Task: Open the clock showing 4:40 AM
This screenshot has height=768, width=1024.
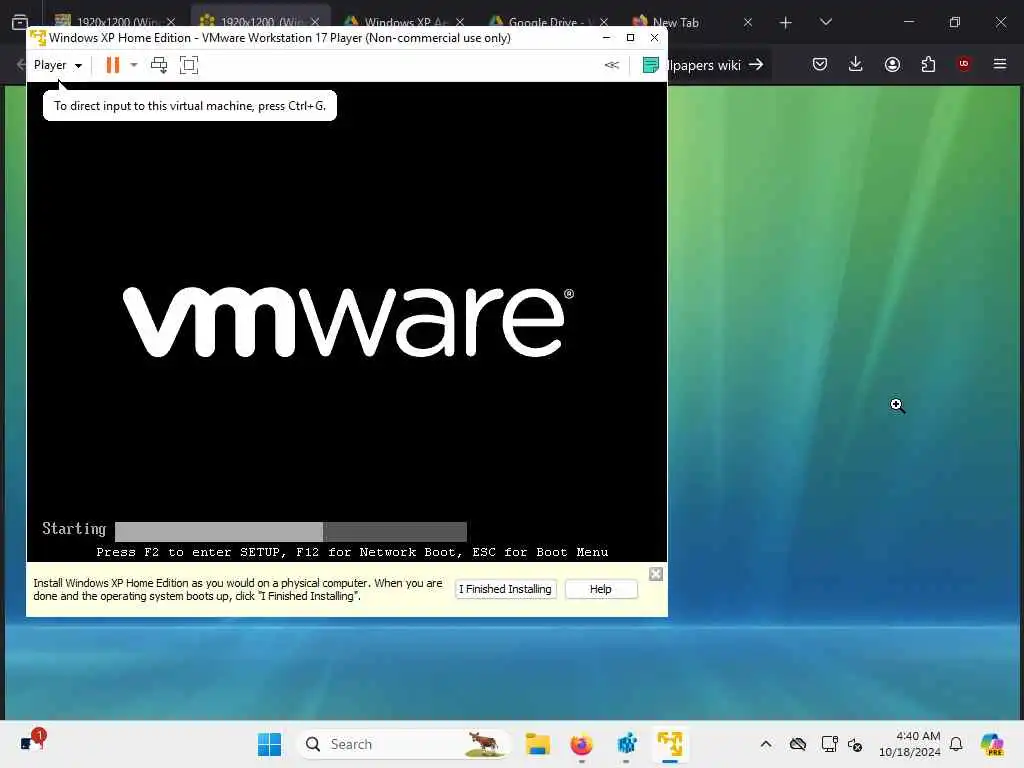Action: 910,744
